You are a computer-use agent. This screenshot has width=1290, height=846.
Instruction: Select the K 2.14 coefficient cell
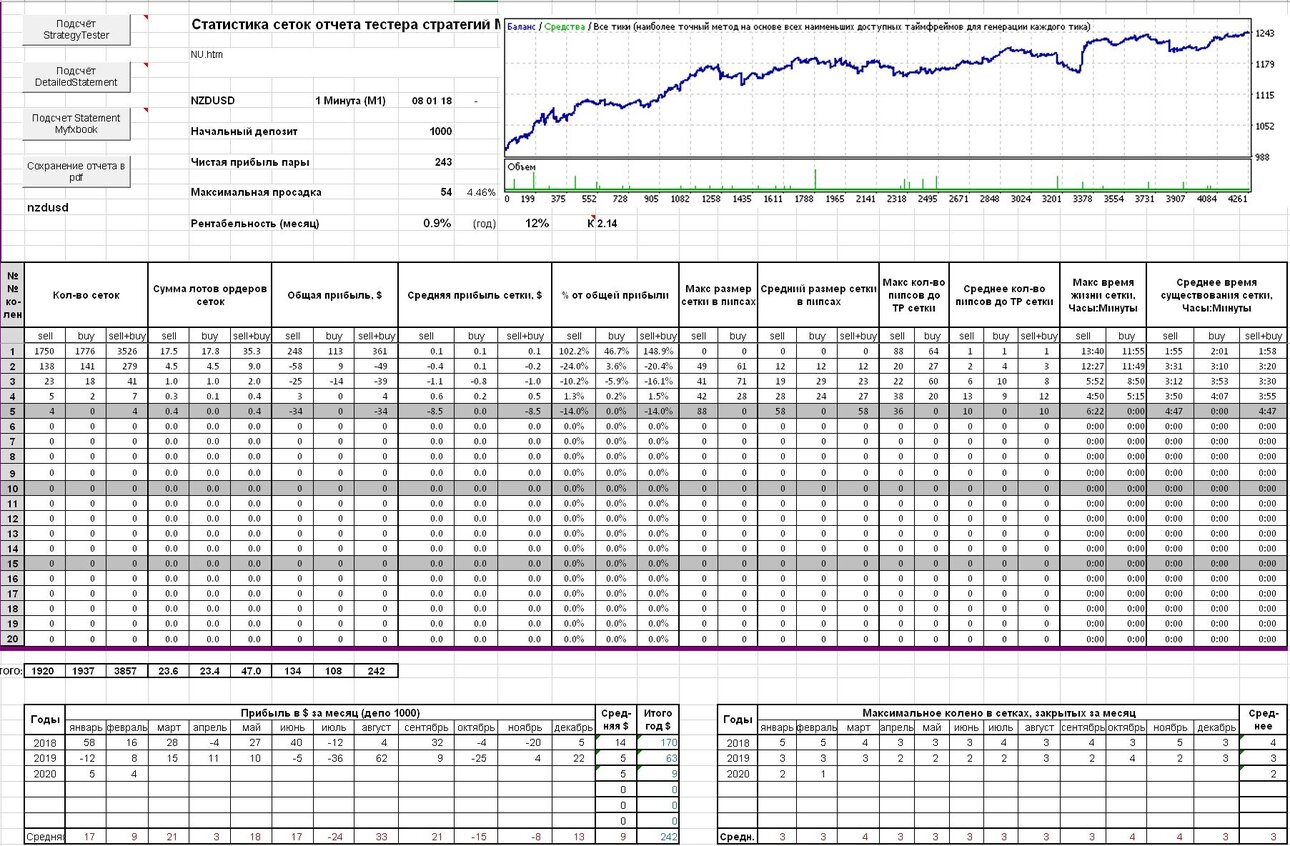click(602, 223)
